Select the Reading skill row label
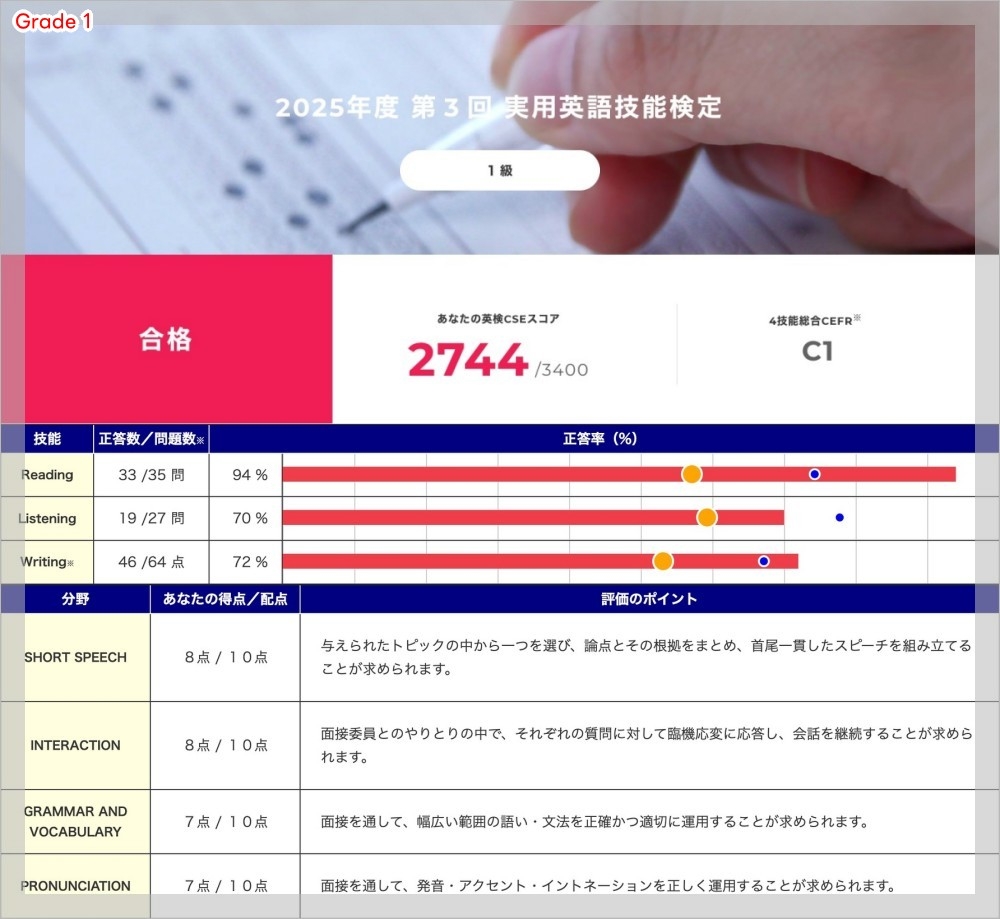 click(47, 475)
